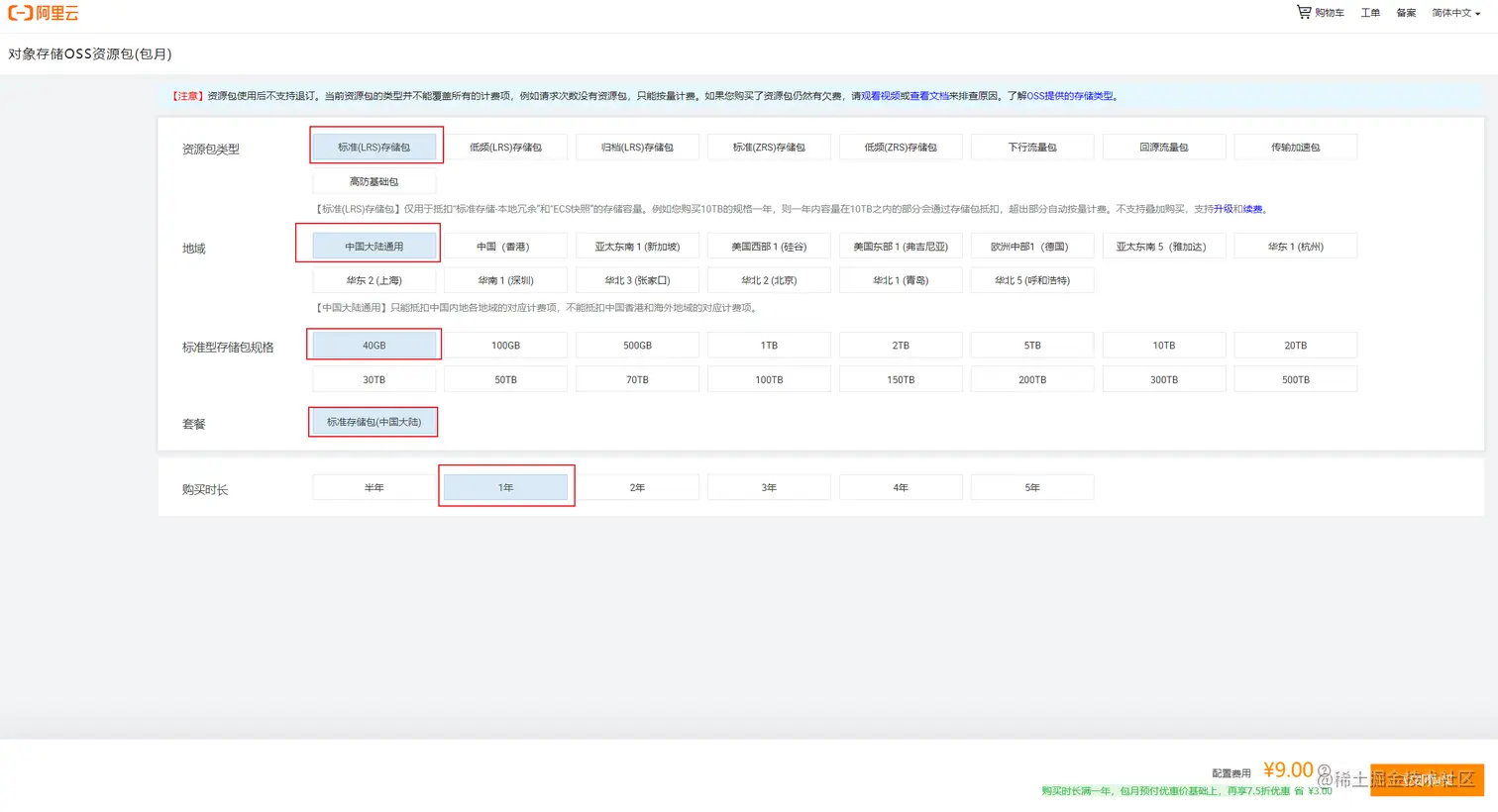The width and height of the screenshot is (1498, 812).
Task: Open the OSS提供的存储类型 link
Action: click(1070, 96)
